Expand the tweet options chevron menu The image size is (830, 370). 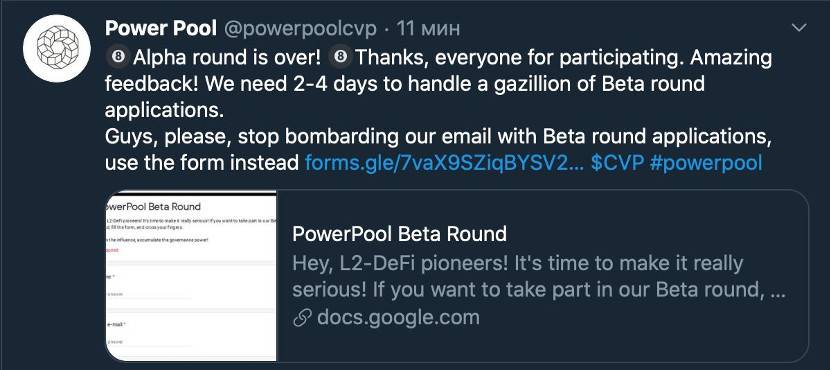coord(799,28)
